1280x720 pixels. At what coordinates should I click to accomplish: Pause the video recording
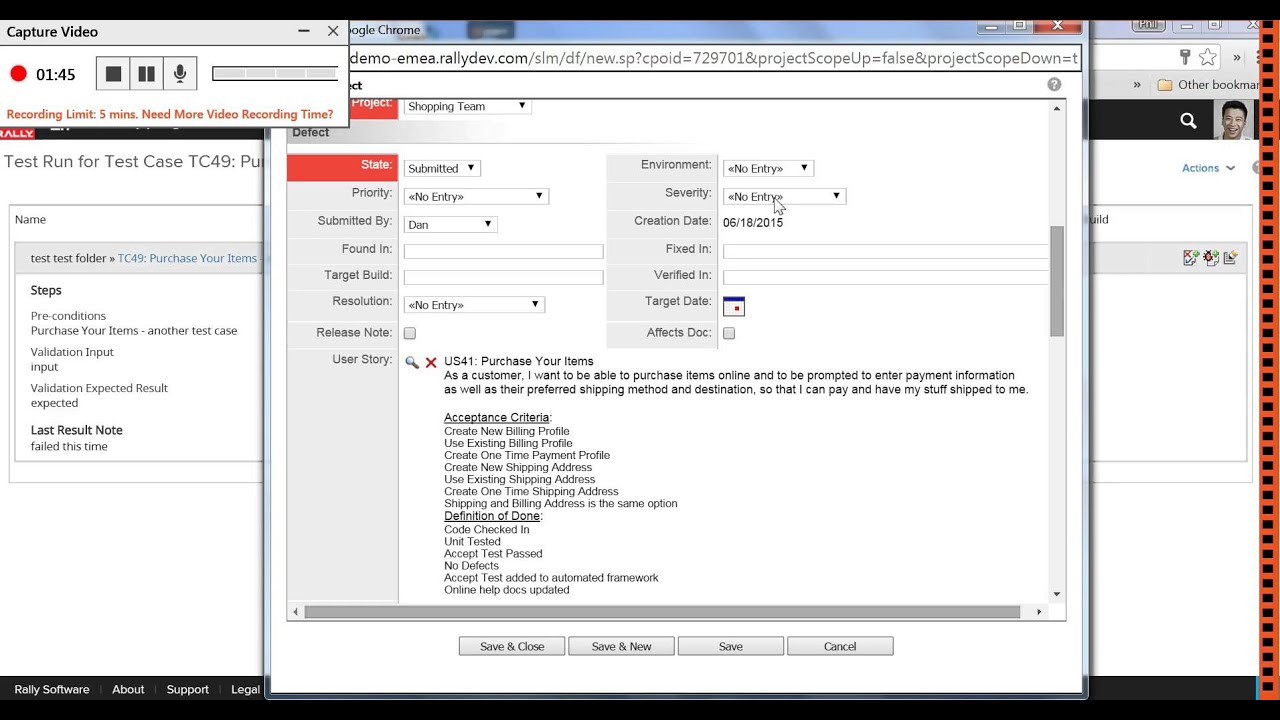tap(146, 74)
